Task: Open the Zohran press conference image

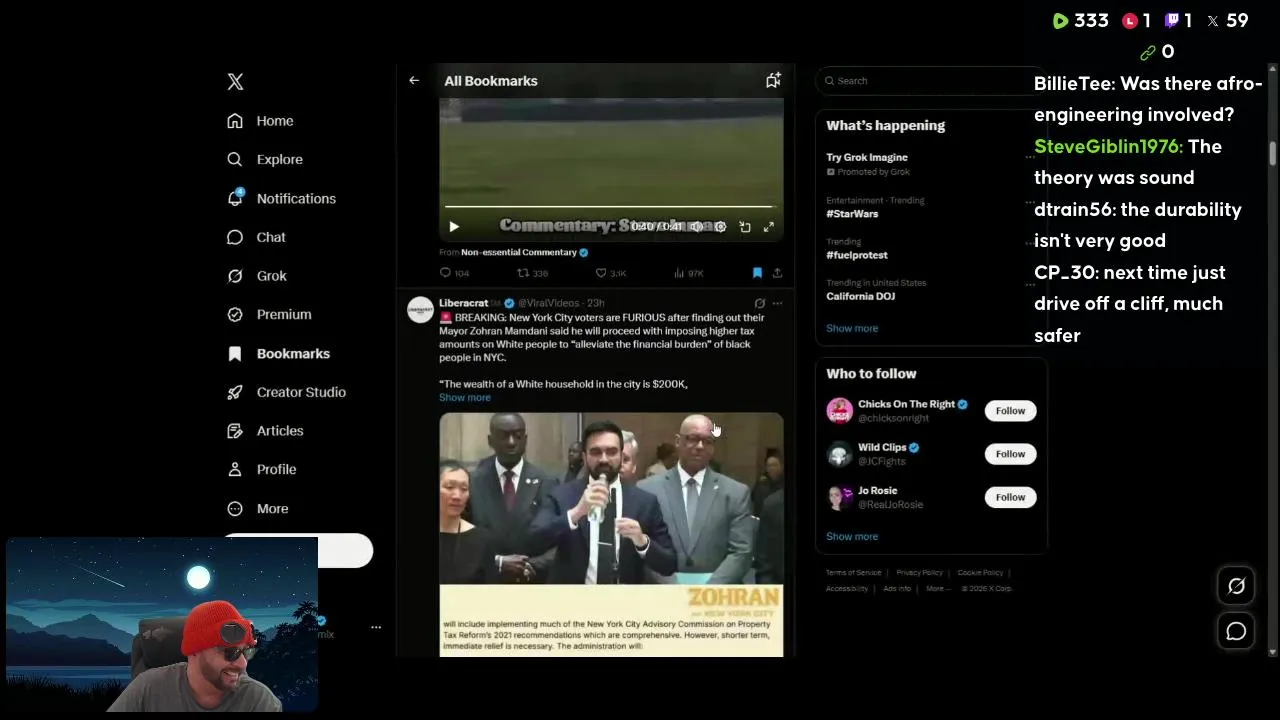Action: (611, 534)
